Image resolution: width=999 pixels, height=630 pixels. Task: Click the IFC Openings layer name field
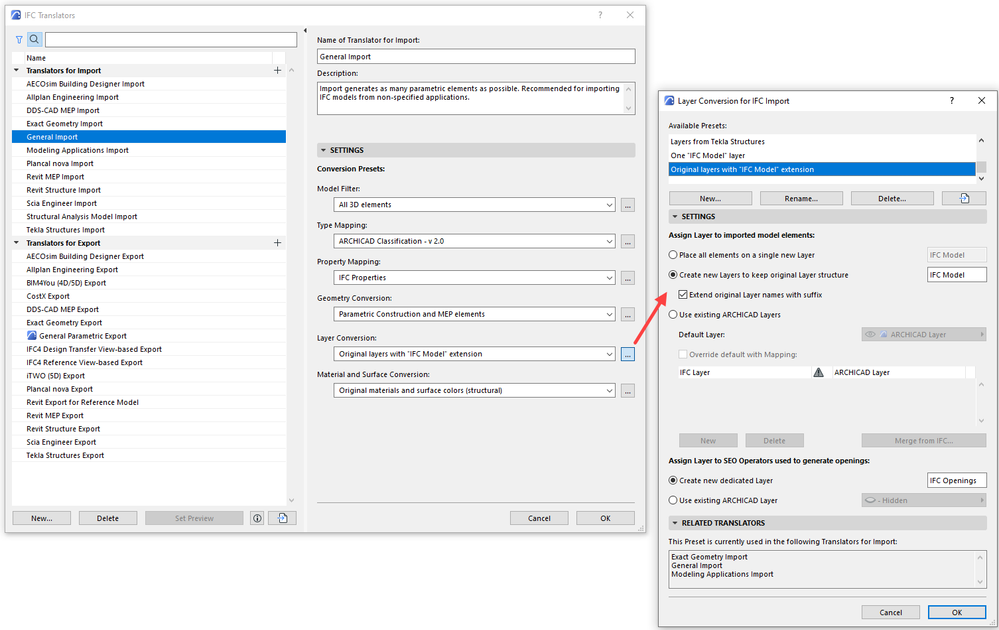tap(957, 480)
